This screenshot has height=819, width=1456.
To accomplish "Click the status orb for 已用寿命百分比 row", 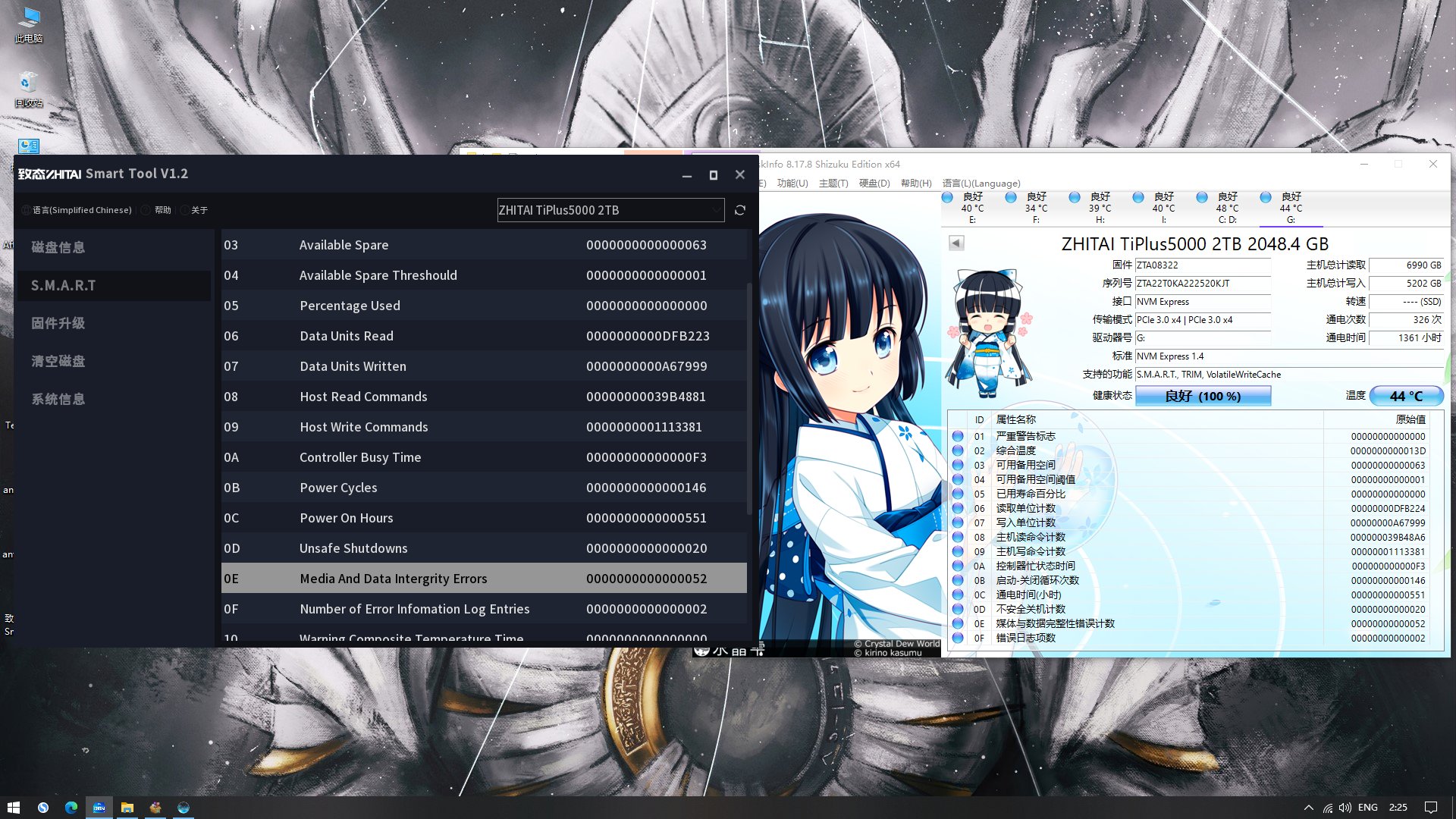I will point(958,494).
